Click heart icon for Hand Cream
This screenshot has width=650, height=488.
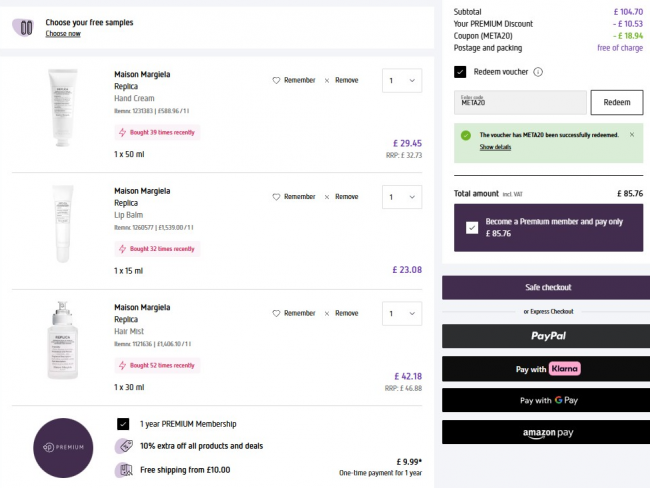coord(277,80)
